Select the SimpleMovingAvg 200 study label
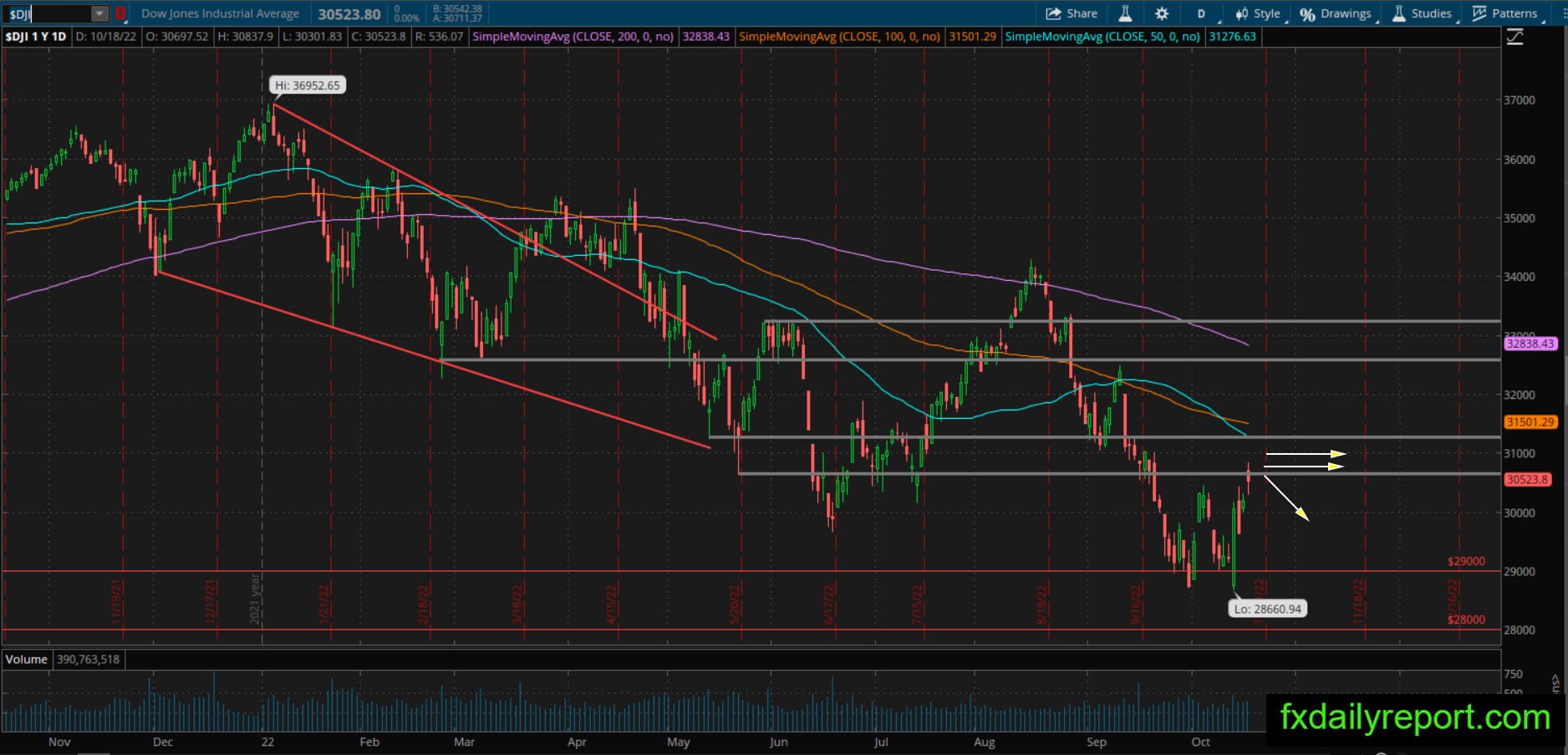1568x755 pixels. coord(573,37)
